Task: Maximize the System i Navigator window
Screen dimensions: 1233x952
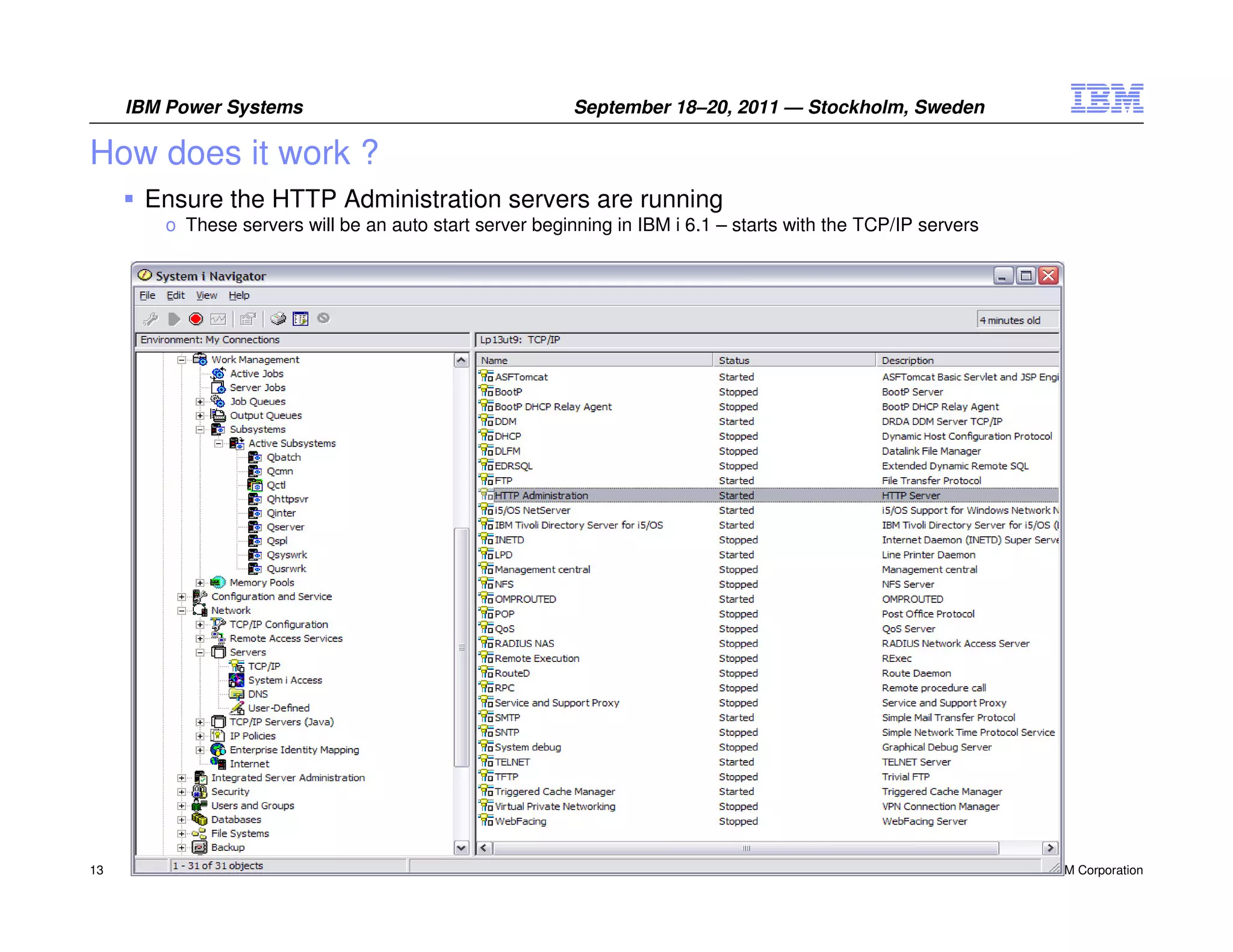Action: tap(1026, 276)
